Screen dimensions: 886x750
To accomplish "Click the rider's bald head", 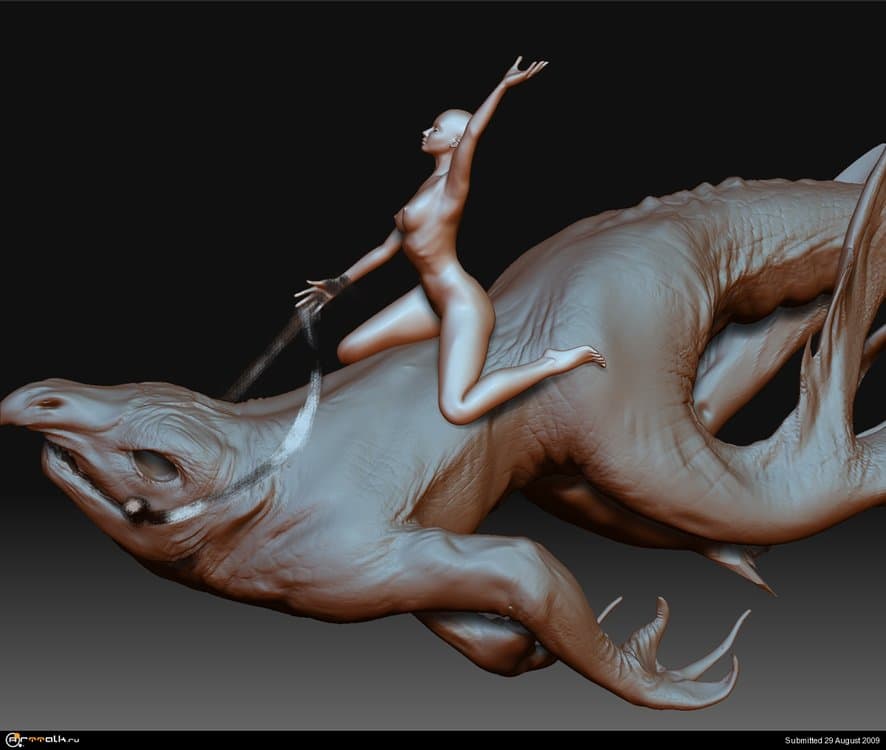I will pyautogui.click(x=448, y=126).
